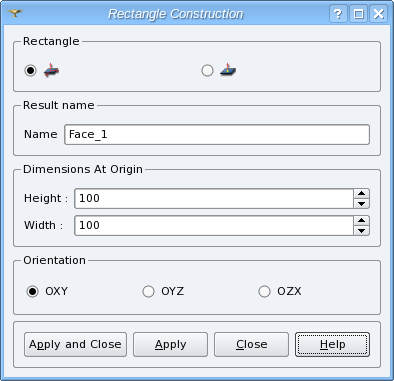
Task: Click the rectangle-on-object construction icon
Action: [x=228, y=70]
